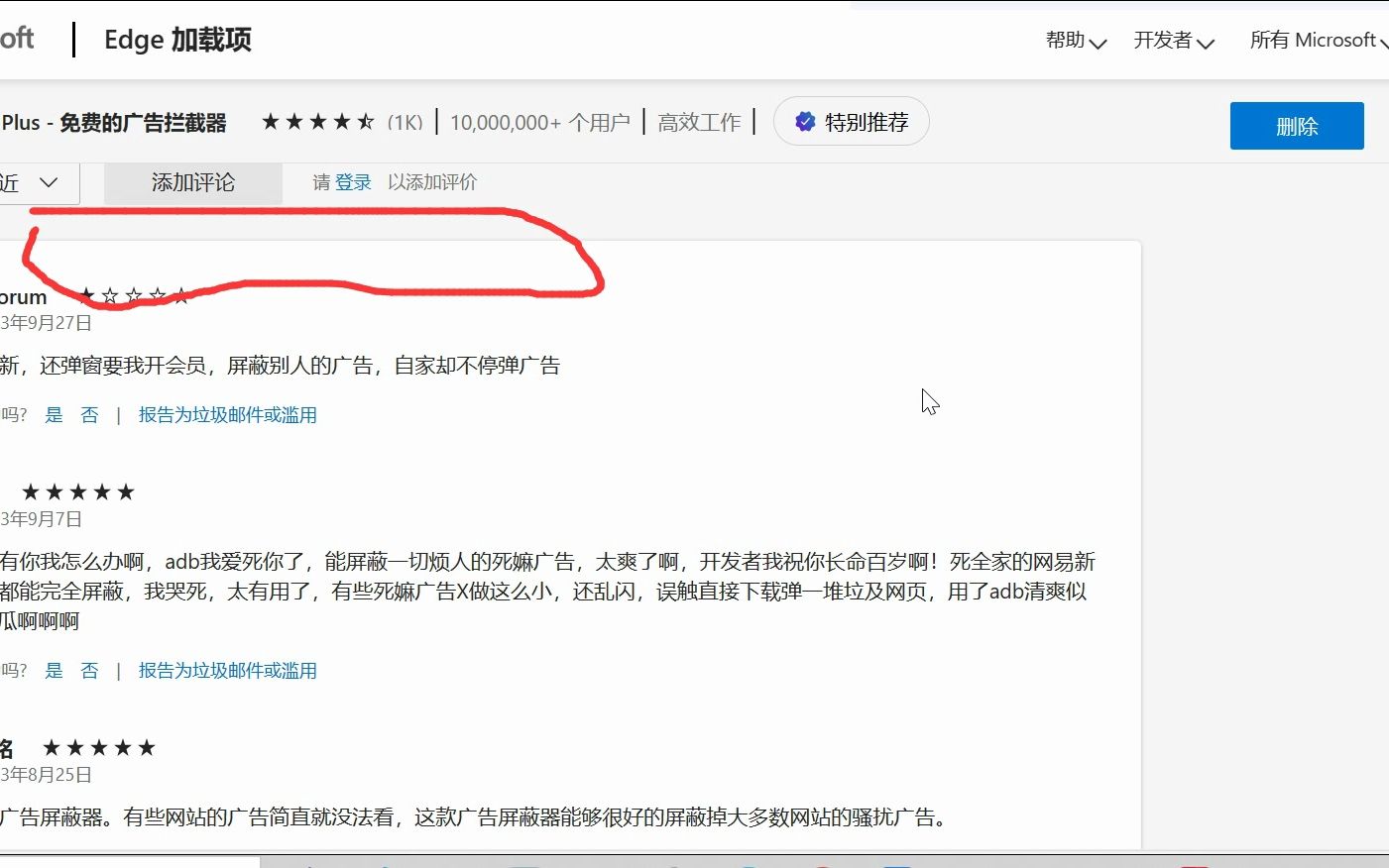Click the review text starting 广告屏蔽器。有些网站
The width and height of the screenshot is (1389, 868).
tap(474, 817)
